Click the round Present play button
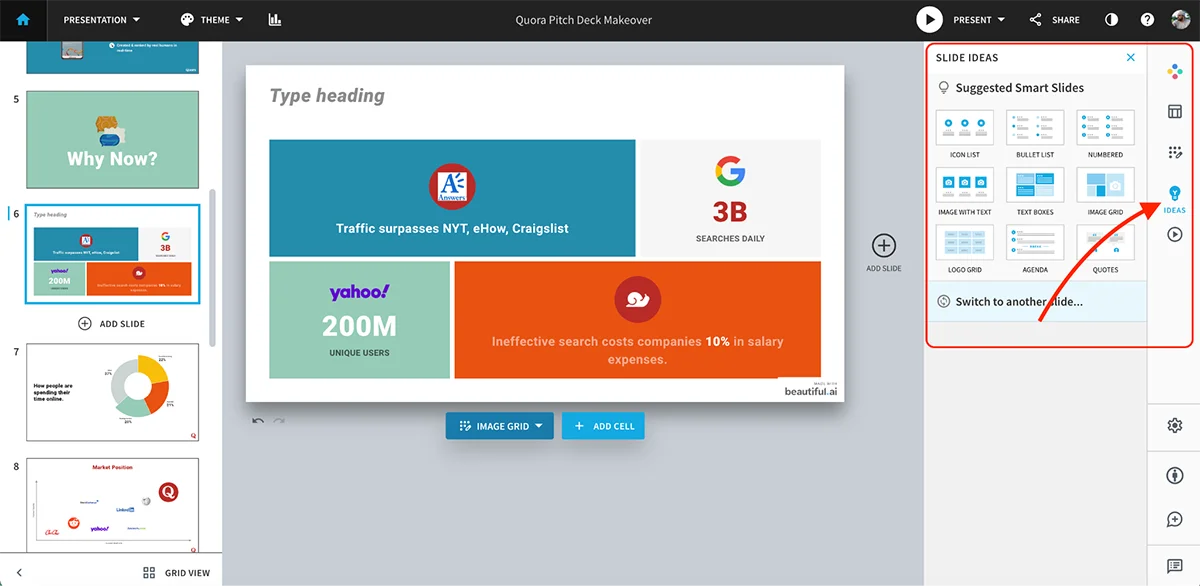1200x586 pixels. click(x=929, y=19)
